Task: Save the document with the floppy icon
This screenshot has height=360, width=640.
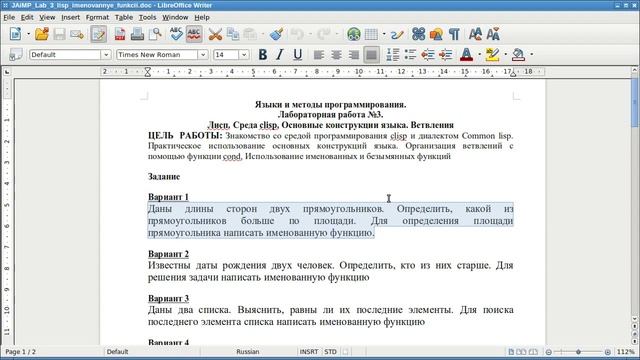Action: tap(59, 34)
